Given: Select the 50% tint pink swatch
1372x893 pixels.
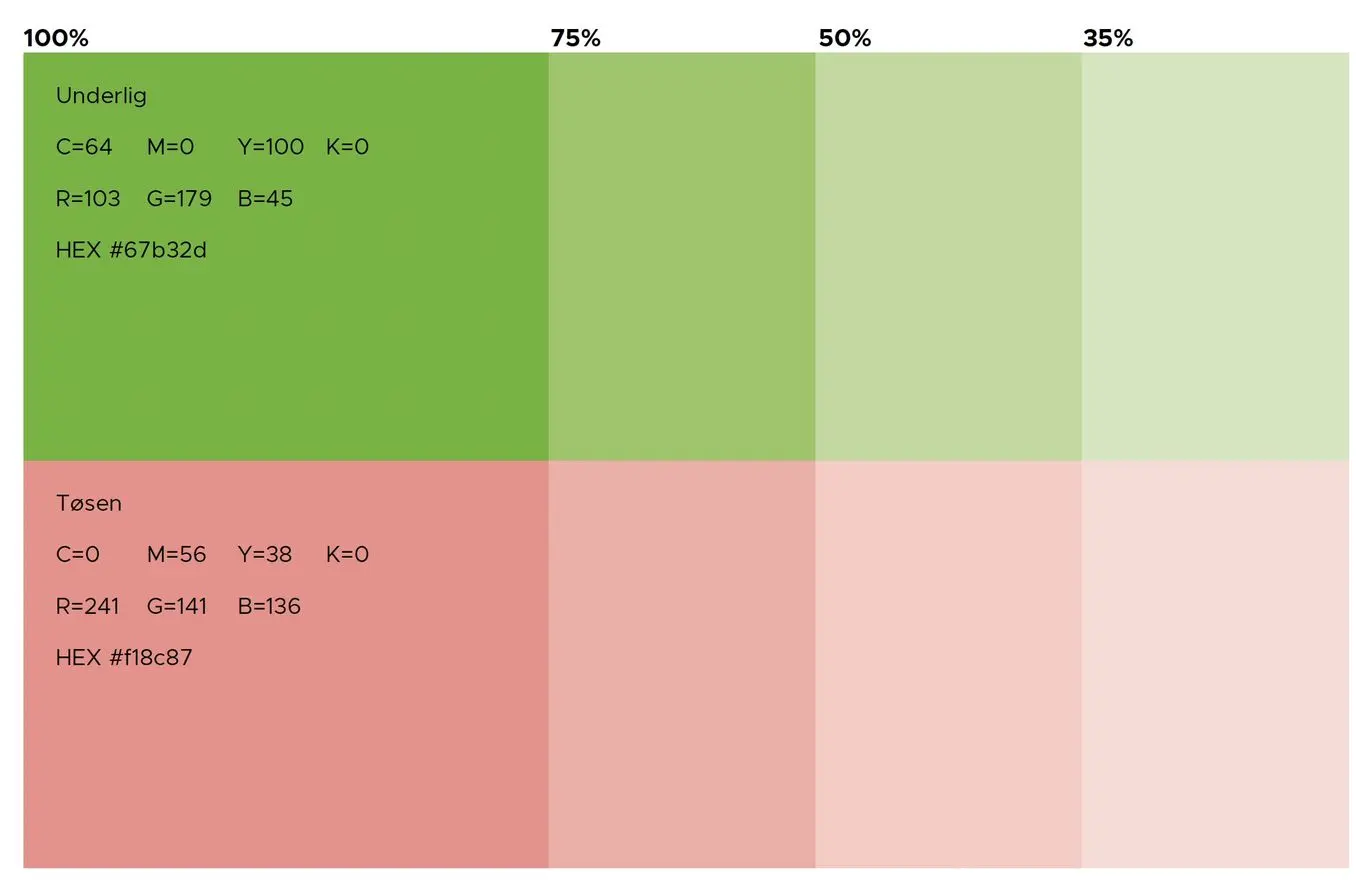Looking at the screenshot, I should pos(948,664).
